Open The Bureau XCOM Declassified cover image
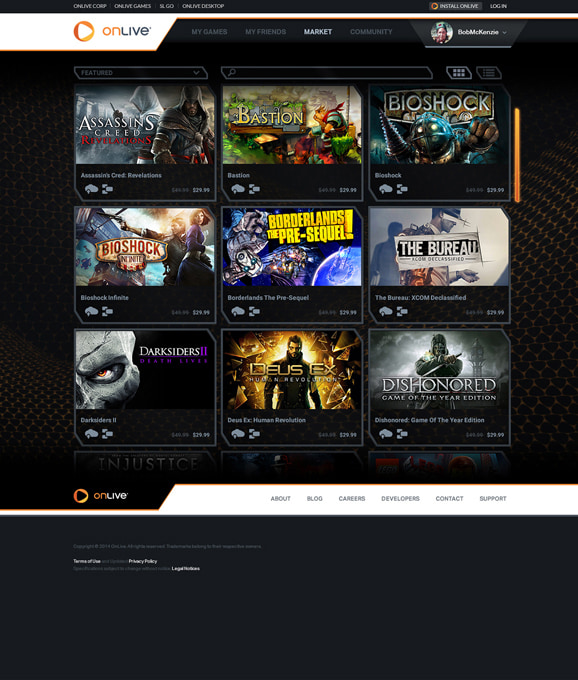This screenshot has width=578, height=680. [439, 247]
